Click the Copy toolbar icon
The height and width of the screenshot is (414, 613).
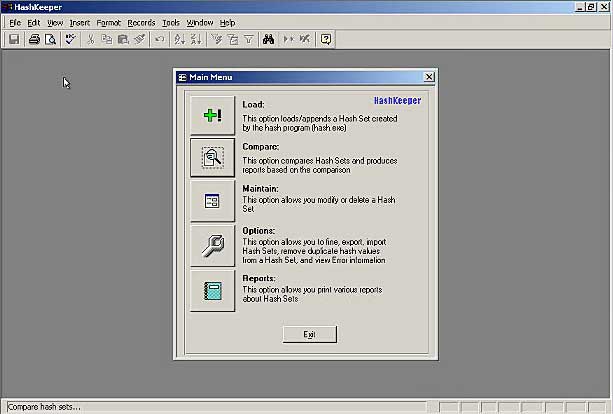107,39
